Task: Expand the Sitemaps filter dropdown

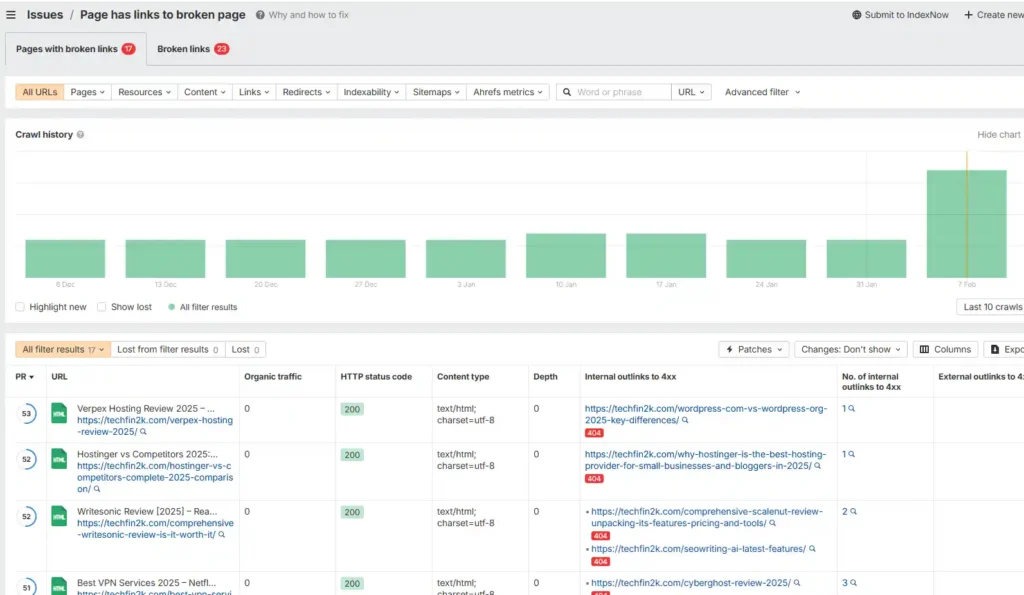Action: point(436,92)
